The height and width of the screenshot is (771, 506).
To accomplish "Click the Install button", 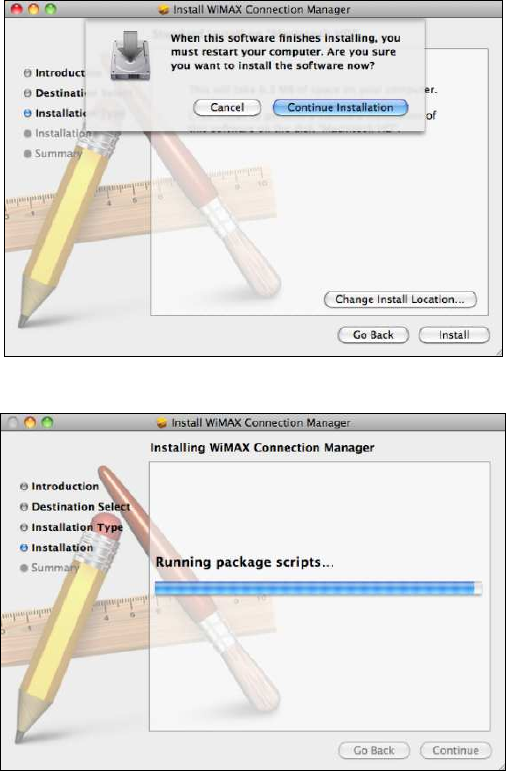I will click(x=454, y=335).
